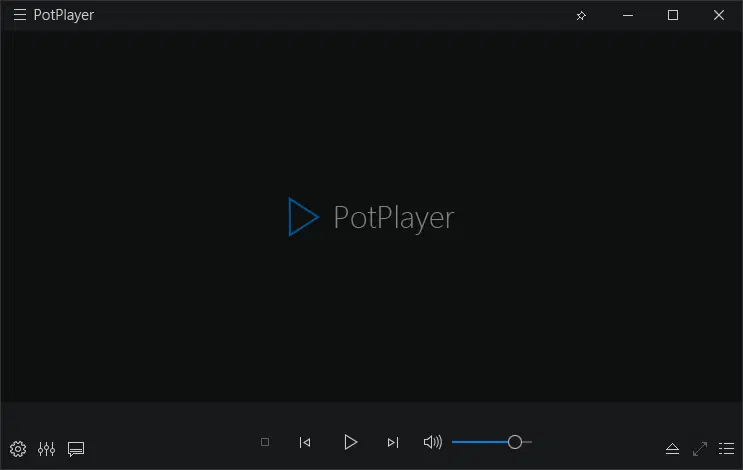Screen dimensions: 743x470
Task: Start playback with the Play button
Action: click(x=350, y=443)
